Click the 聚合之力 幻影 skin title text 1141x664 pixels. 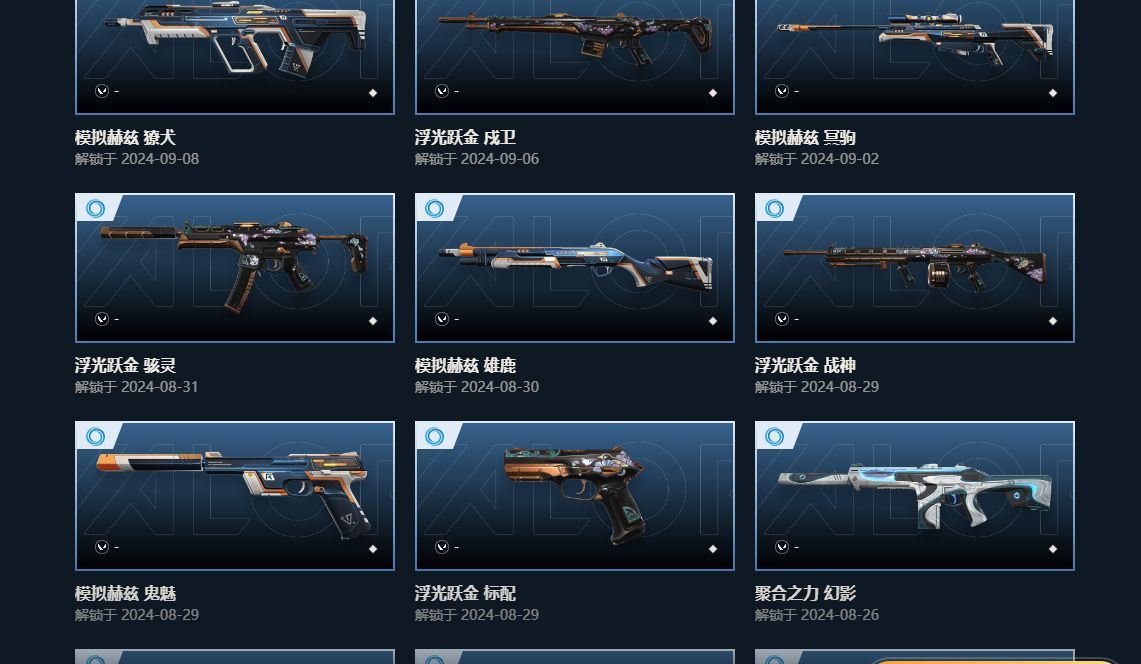(x=805, y=593)
